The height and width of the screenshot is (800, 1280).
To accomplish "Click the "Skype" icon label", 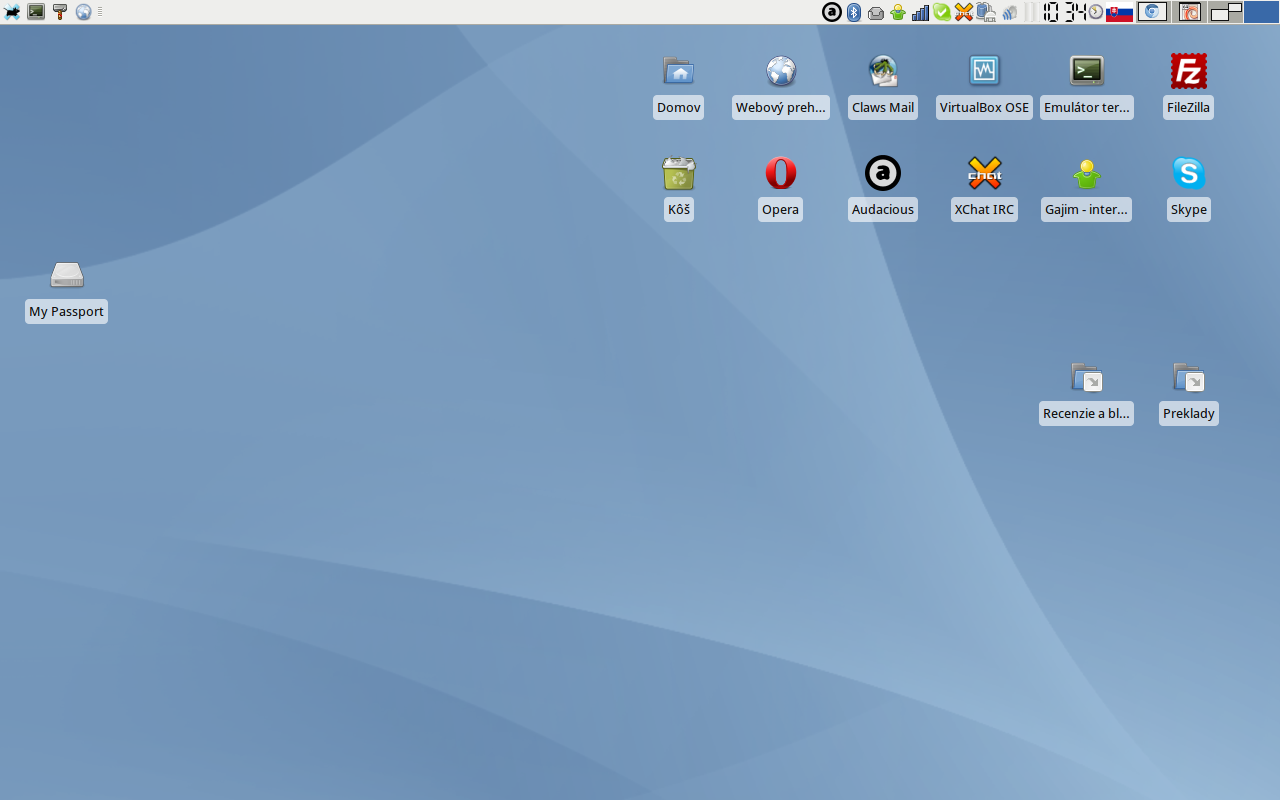I will coord(1189,209).
